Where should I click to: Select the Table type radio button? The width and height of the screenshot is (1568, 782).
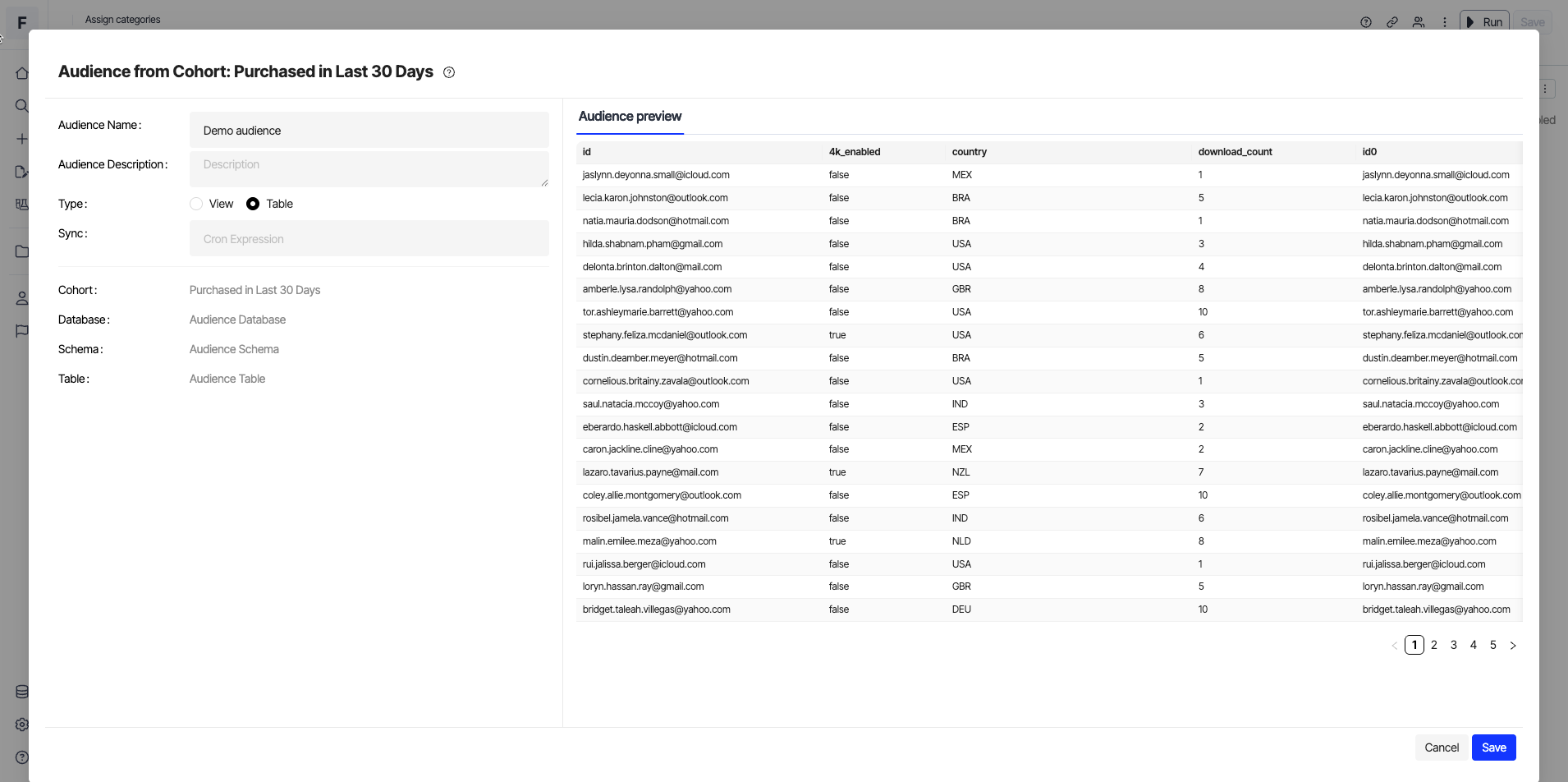pos(253,204)
